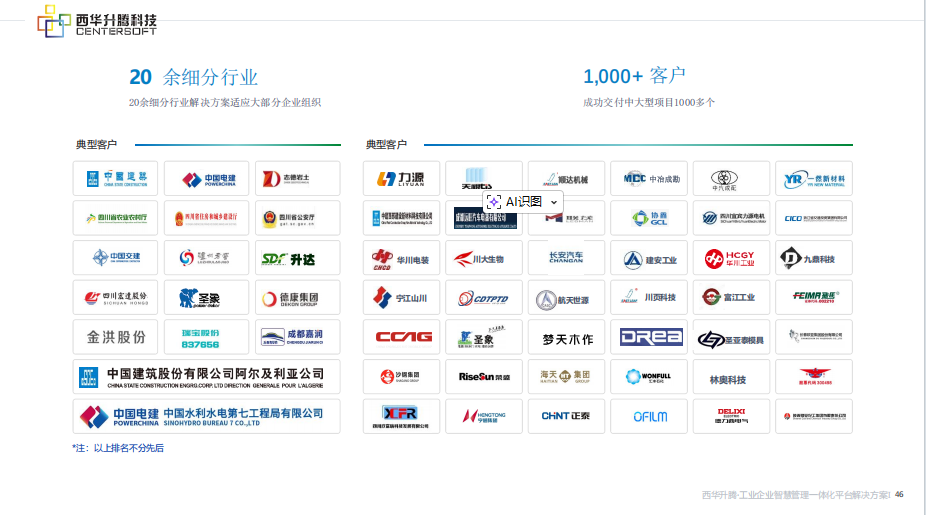Select the DREA logo tile
This screenshot has width=926, height=515.
coord(649,337)
